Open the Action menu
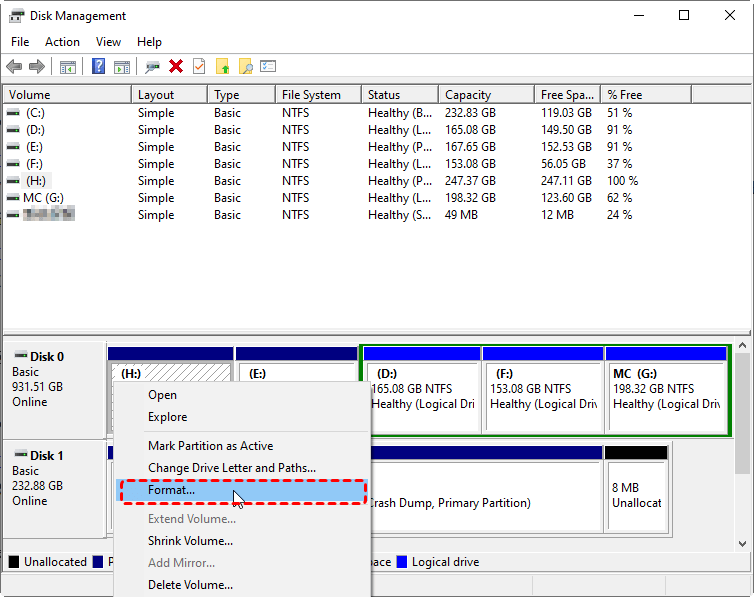 62,42
